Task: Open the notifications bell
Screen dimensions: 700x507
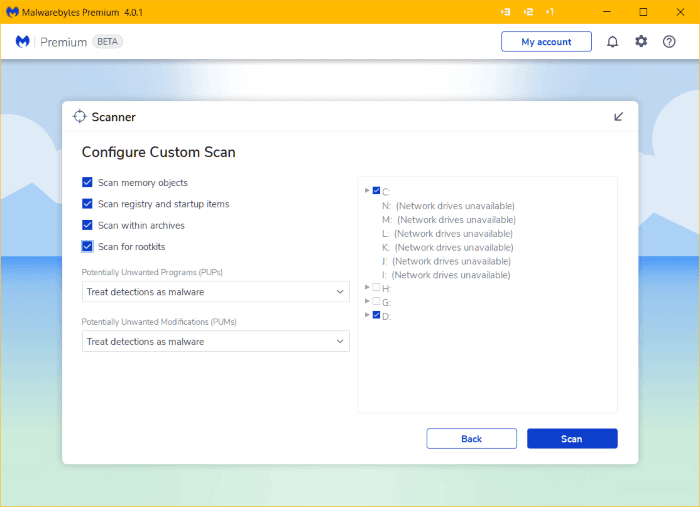Action: (x=612, y=42)
